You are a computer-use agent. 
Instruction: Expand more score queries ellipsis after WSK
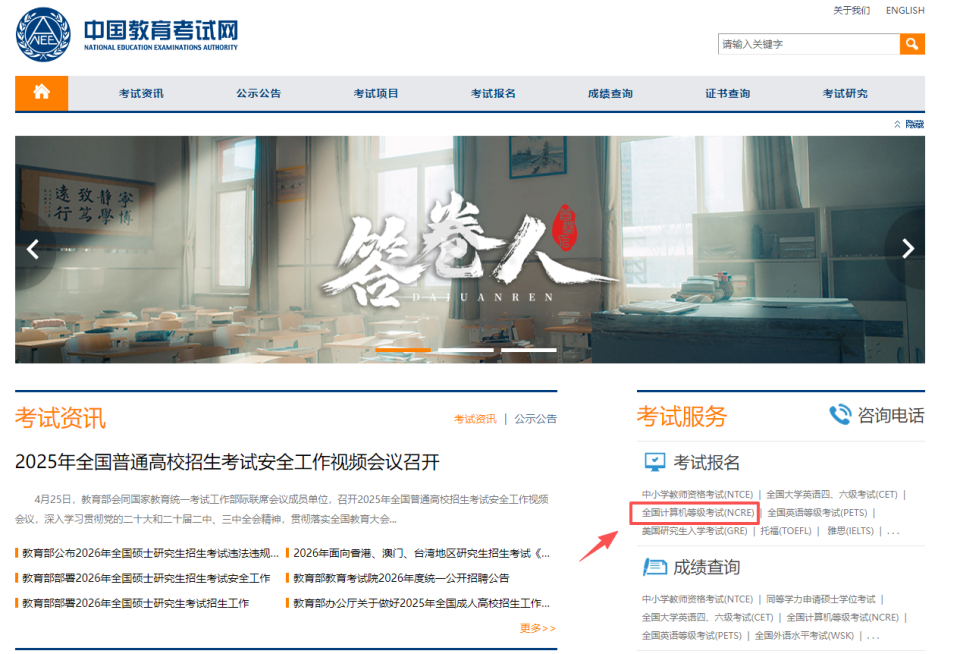point(873,637)
